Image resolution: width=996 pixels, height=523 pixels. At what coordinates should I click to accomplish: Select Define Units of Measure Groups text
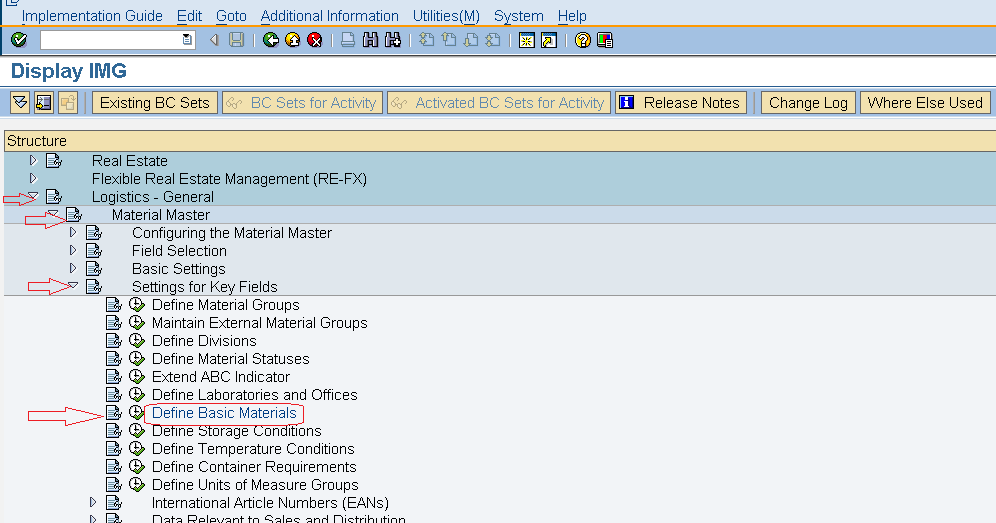(255, 484)
